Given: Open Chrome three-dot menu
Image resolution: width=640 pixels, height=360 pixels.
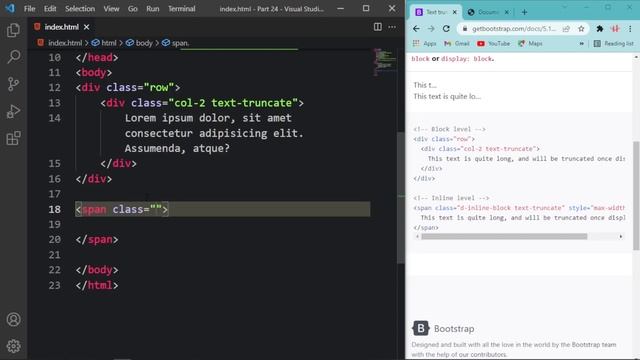Looking at the screenshot, I should (630, 29).
